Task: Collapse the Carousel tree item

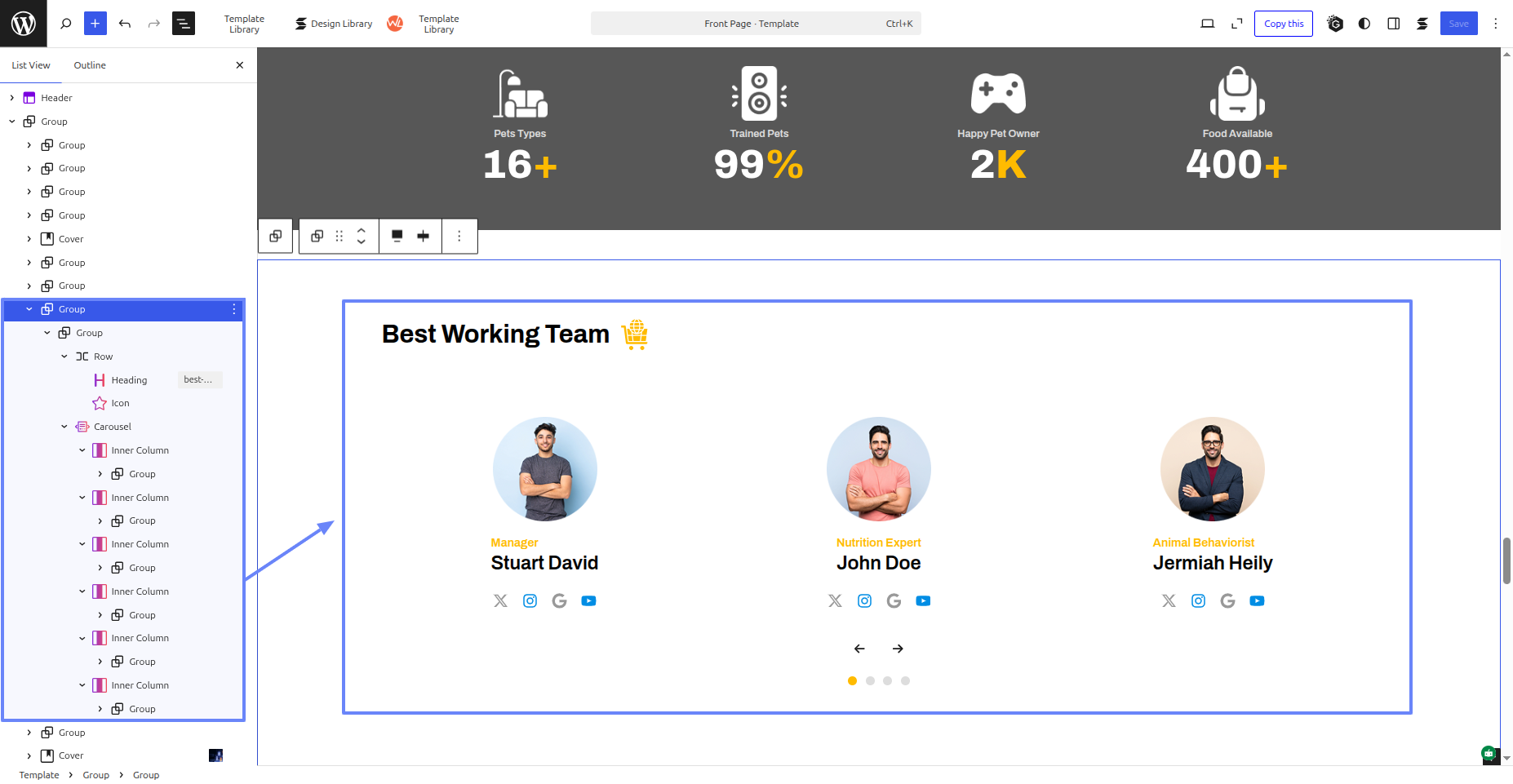Action: click(64, 427)
